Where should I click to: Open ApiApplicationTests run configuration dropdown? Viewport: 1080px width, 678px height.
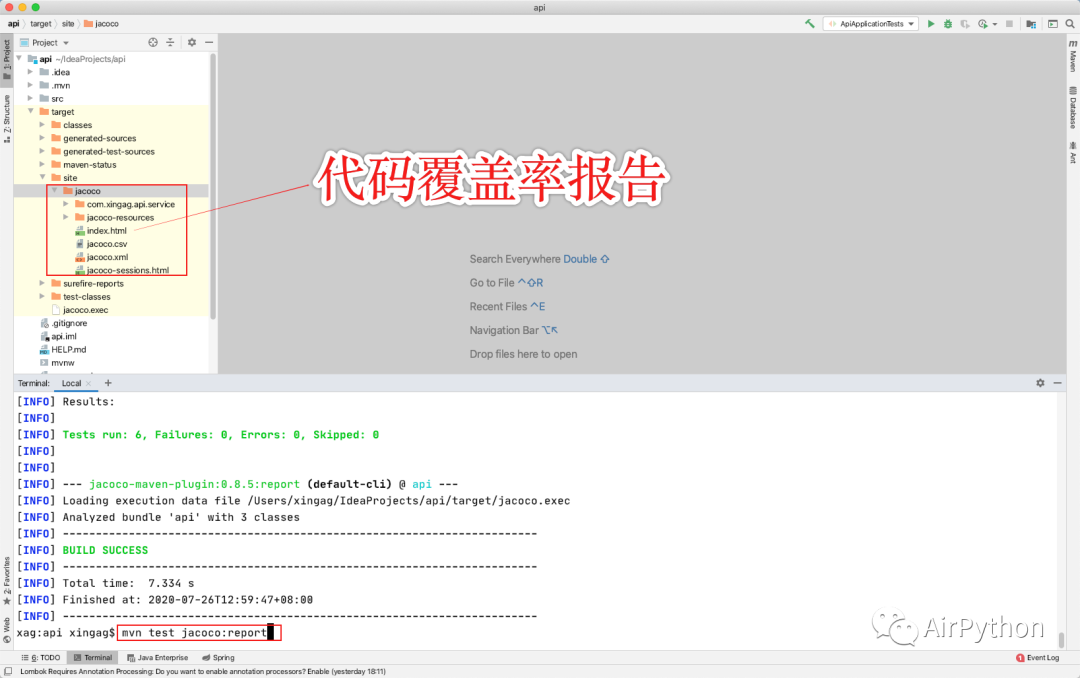[x=871, y=23]
